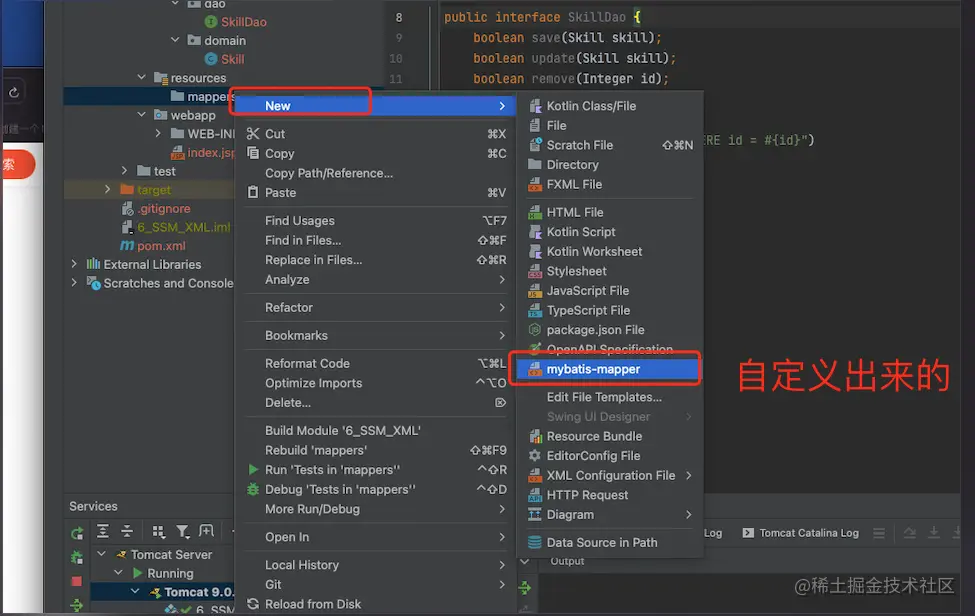
Task: Click the FXML File icon
Action: [535, 185]
